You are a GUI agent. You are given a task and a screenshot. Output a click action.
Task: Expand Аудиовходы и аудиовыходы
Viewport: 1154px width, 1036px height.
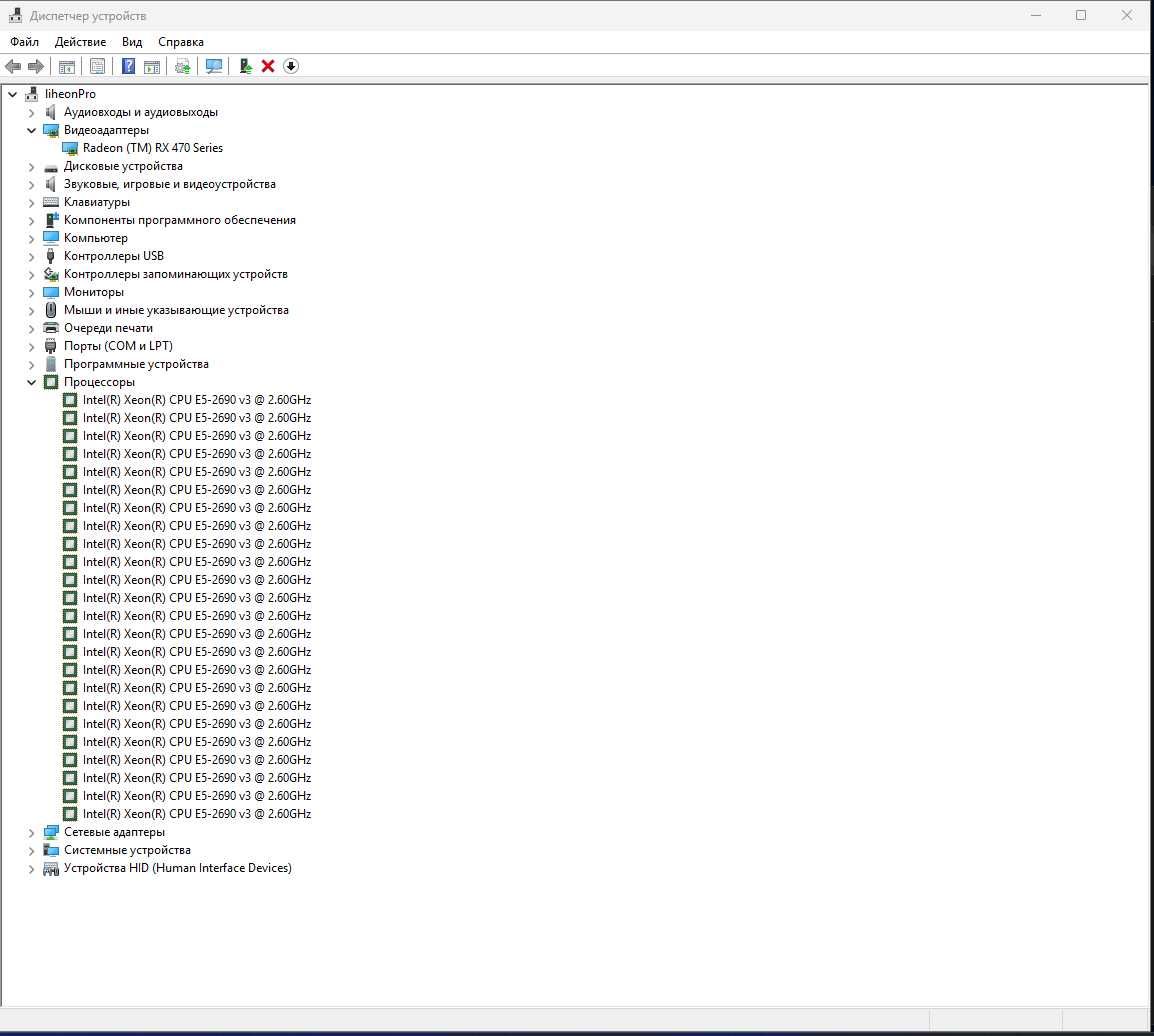pos(32,113)
